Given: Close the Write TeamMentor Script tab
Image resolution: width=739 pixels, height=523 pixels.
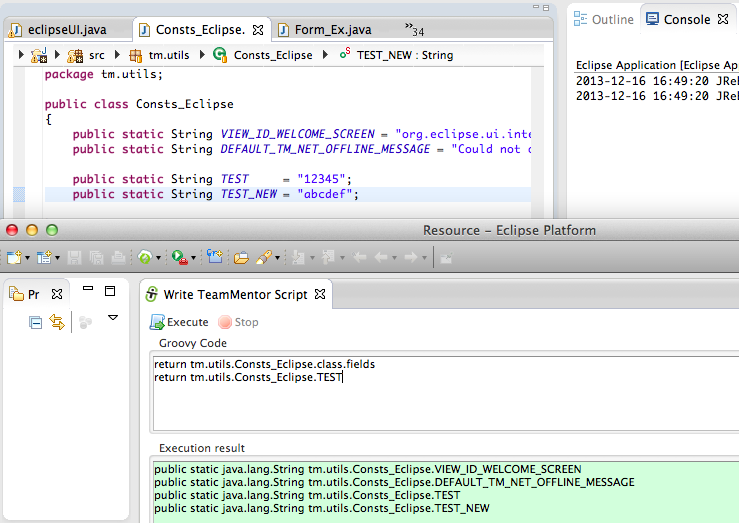Looking at the screenshot, I should click(320, 295).
